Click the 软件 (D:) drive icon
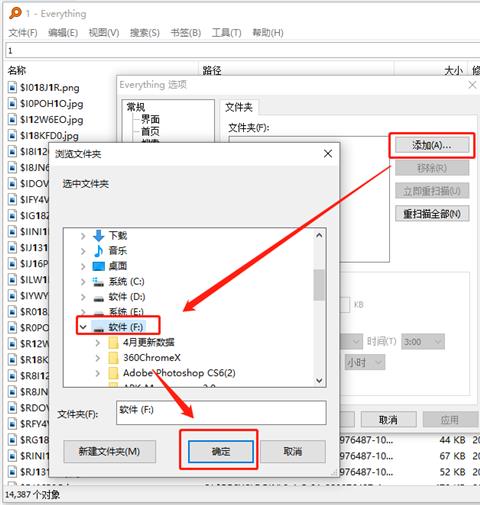Image resolution: width=480 pixels, height=505 pixels. pos(98,297)
